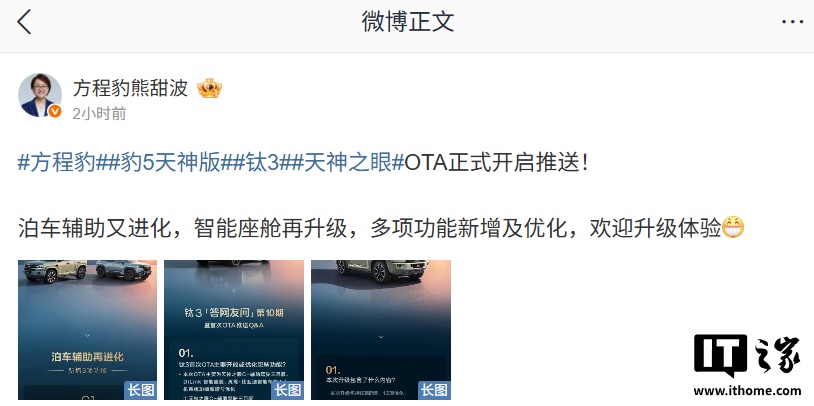Click the grinning emoji after the post text
This screenshot has height=406, width=814.
coord(733,227)
